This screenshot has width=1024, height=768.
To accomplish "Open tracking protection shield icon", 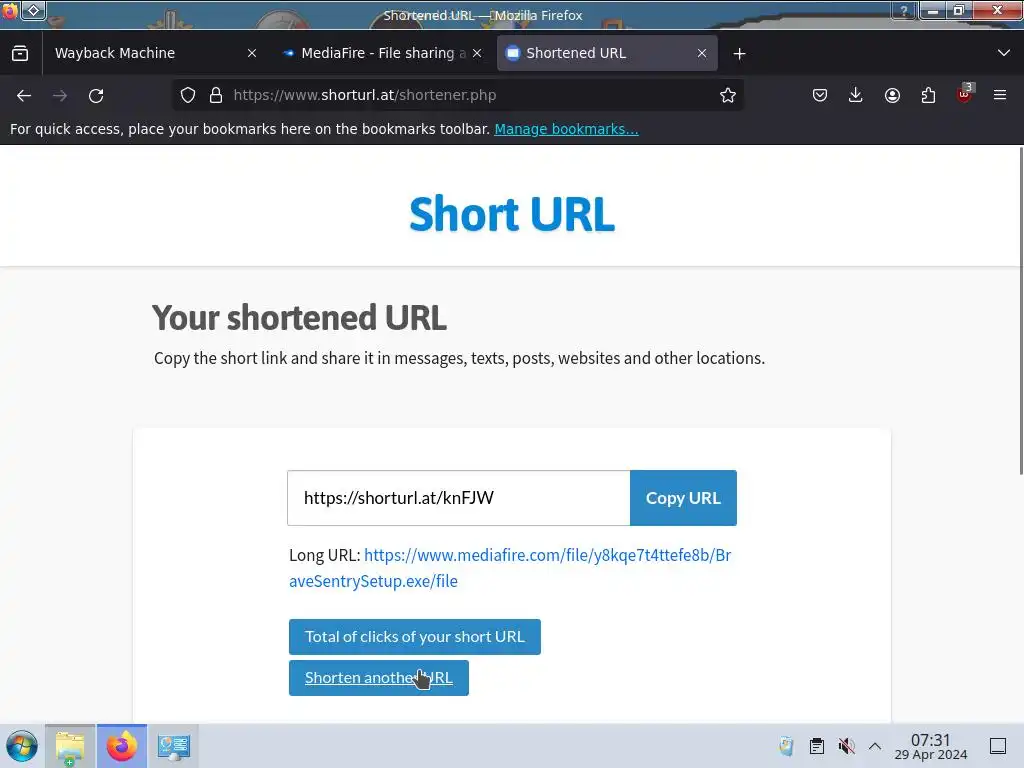I will pos(188,95).
